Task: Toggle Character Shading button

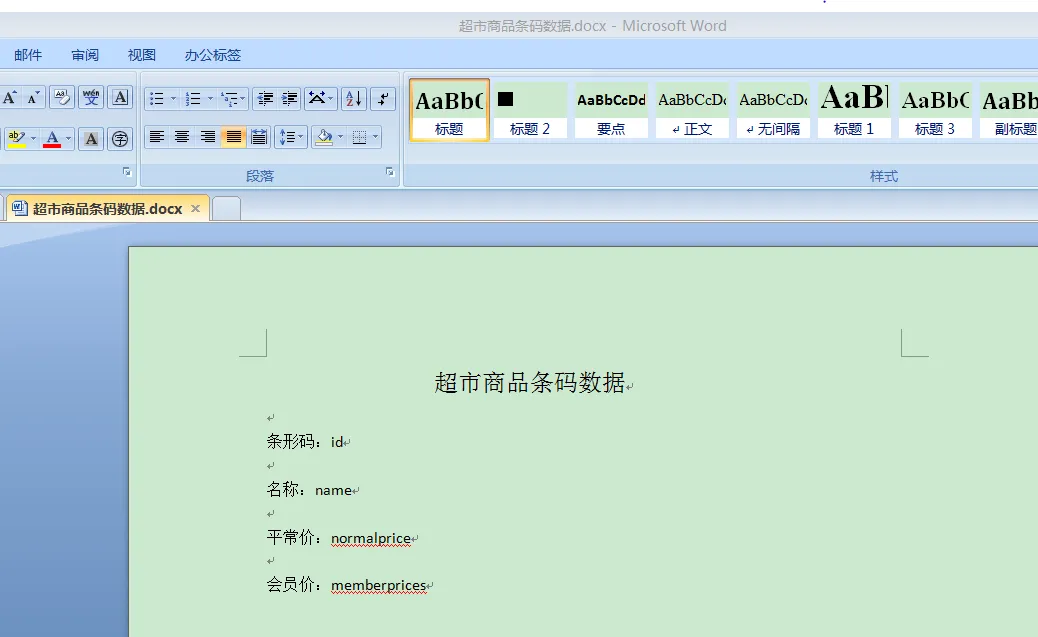Action: (x=91, y=138)
